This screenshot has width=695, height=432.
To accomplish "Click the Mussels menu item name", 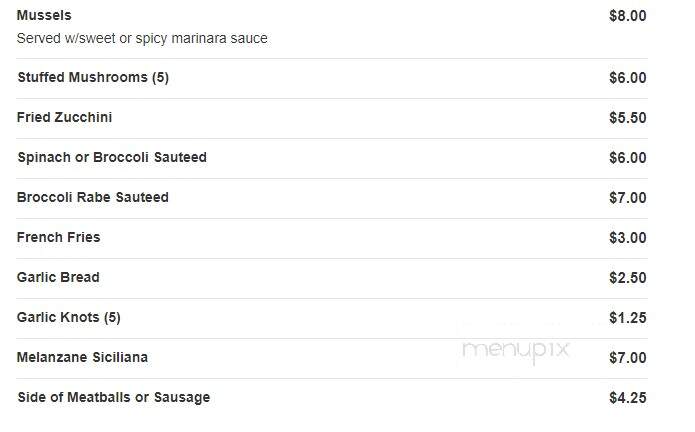I will 44,16.
